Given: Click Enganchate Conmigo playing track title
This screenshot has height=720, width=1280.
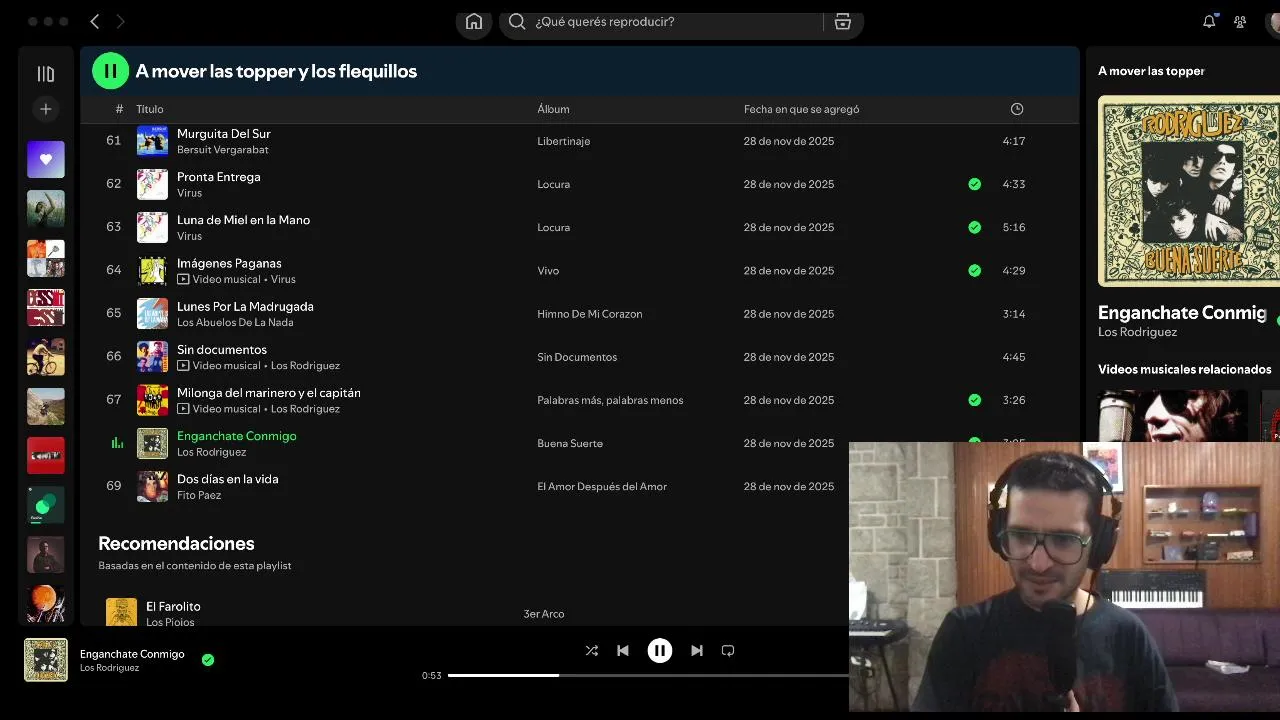Looking at the screenshot, I should point(236,436).
